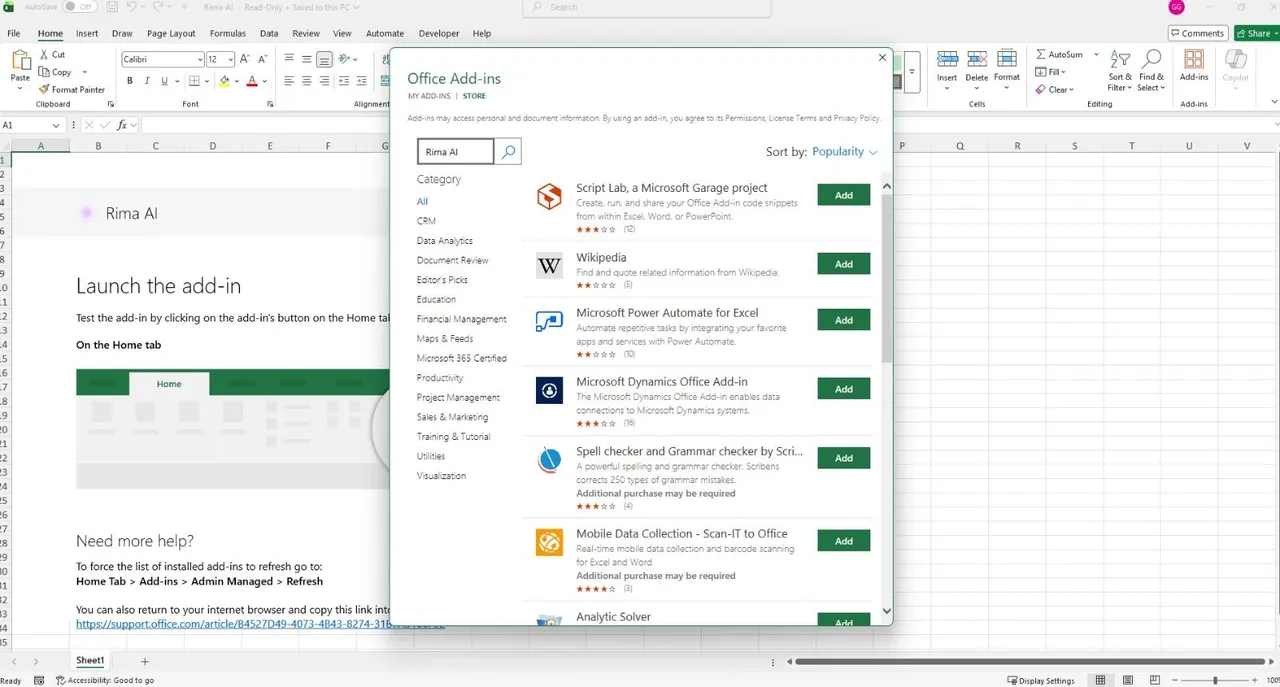Open the File menu

coord(14,33)
